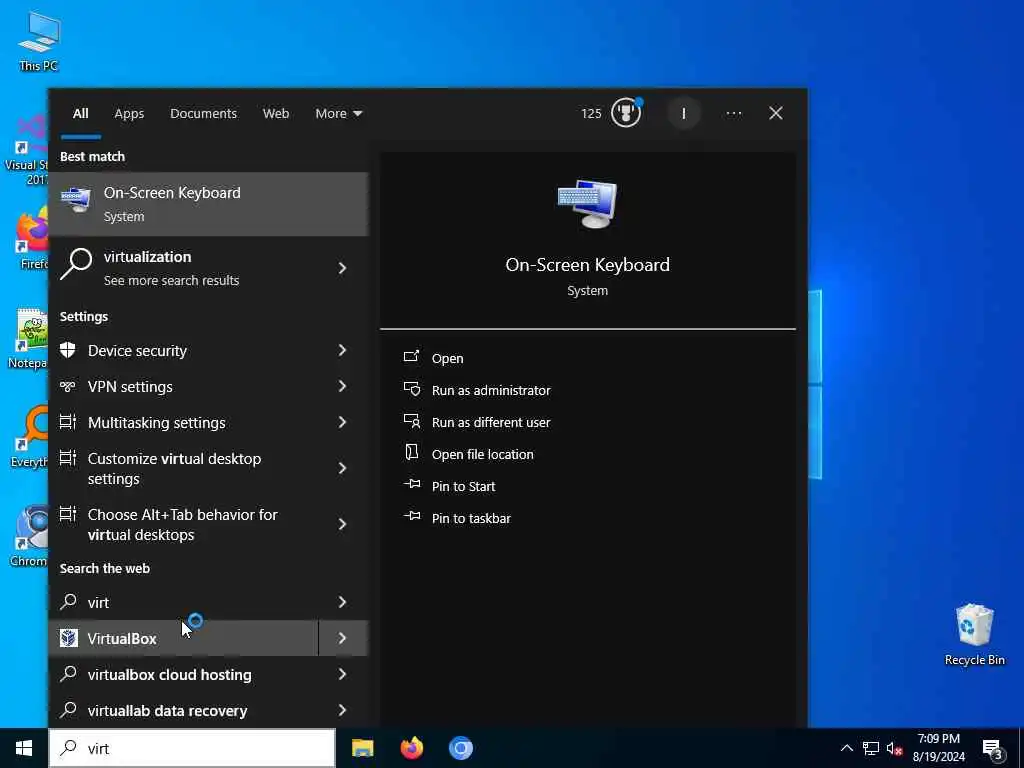Click the Device security shield icon
Viewport: 1024px width, 768px height.
68,350
